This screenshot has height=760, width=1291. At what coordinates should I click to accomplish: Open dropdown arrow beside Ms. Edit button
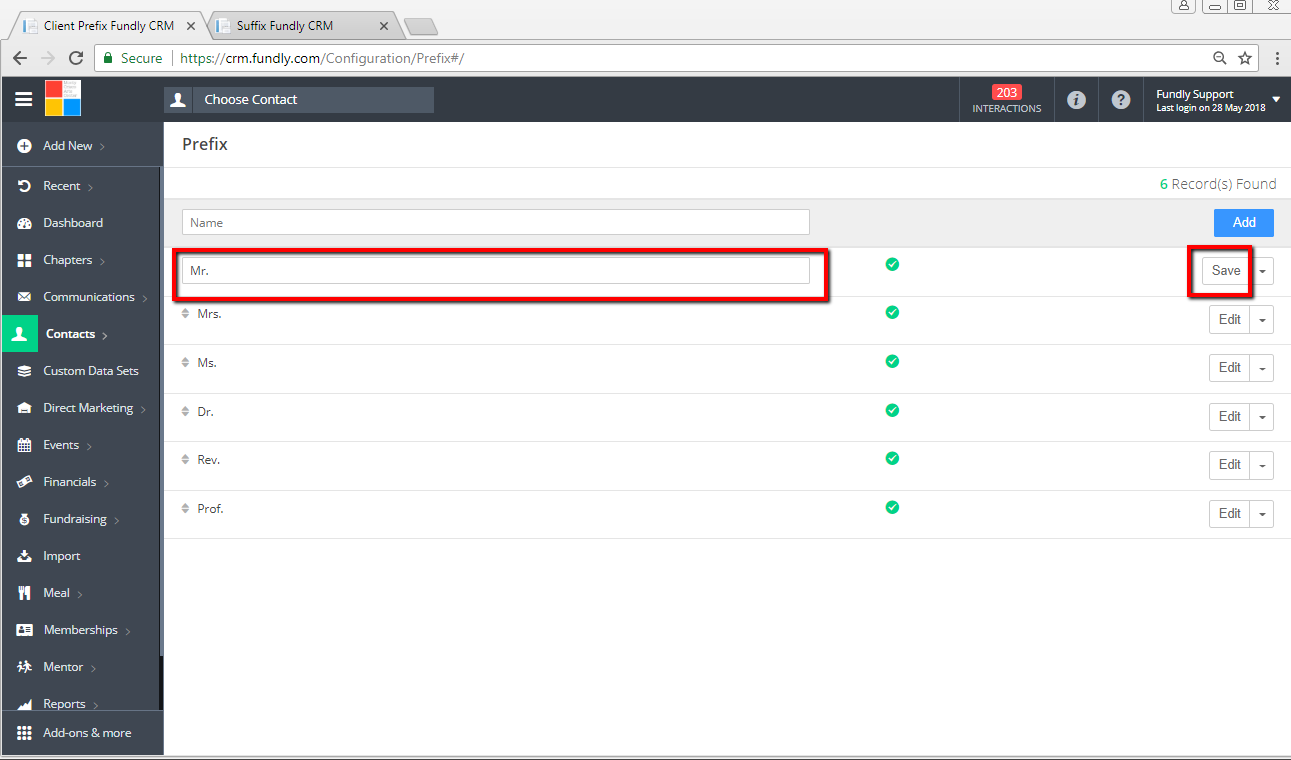point(1262,368)
